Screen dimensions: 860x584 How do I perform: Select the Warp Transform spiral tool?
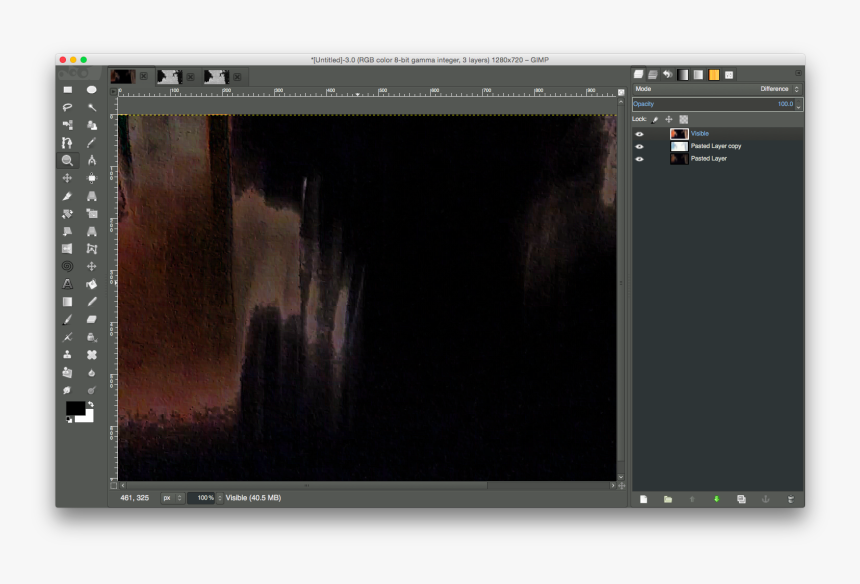pos(67,266)
